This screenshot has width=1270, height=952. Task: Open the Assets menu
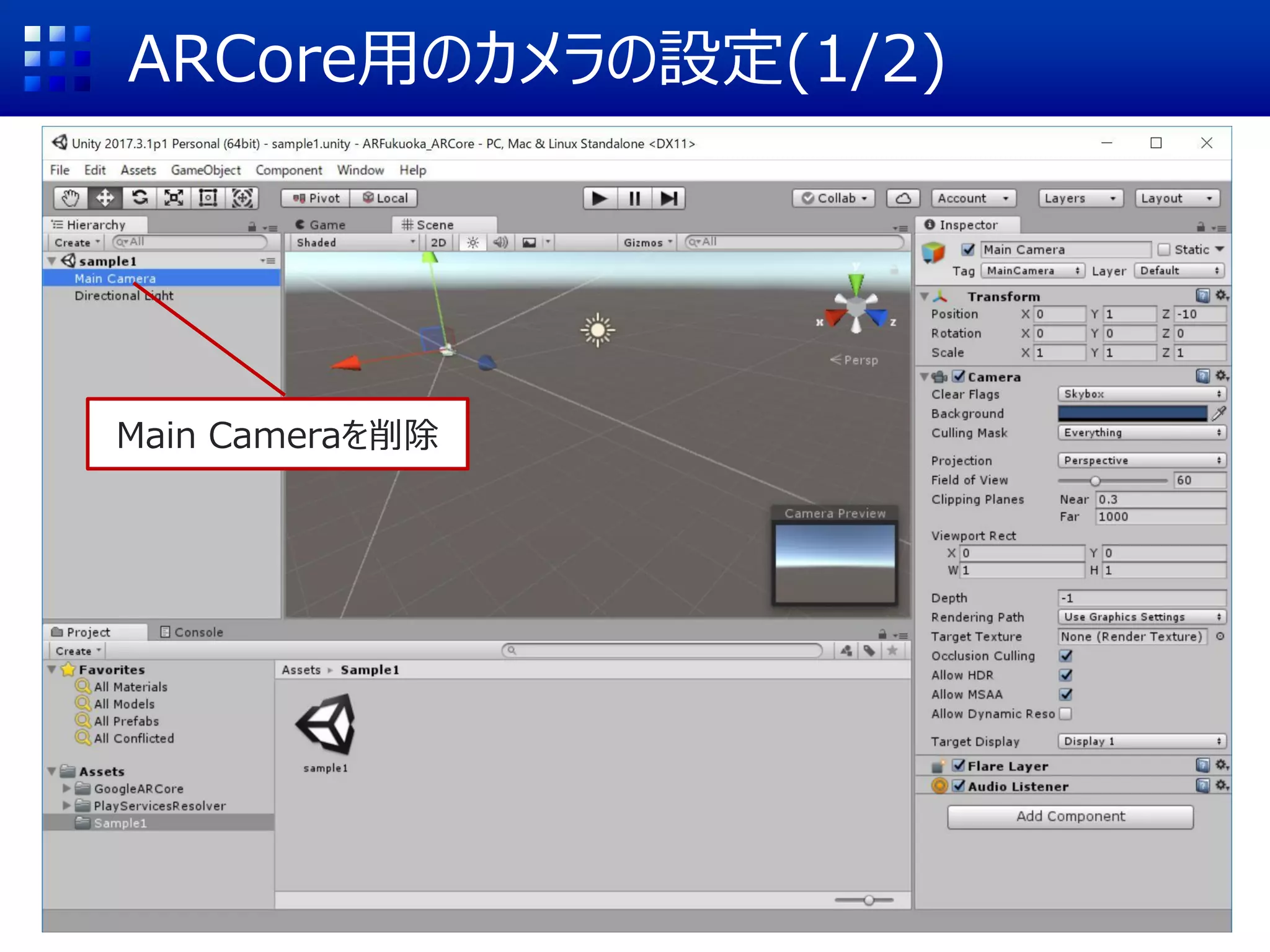[138, 170]
